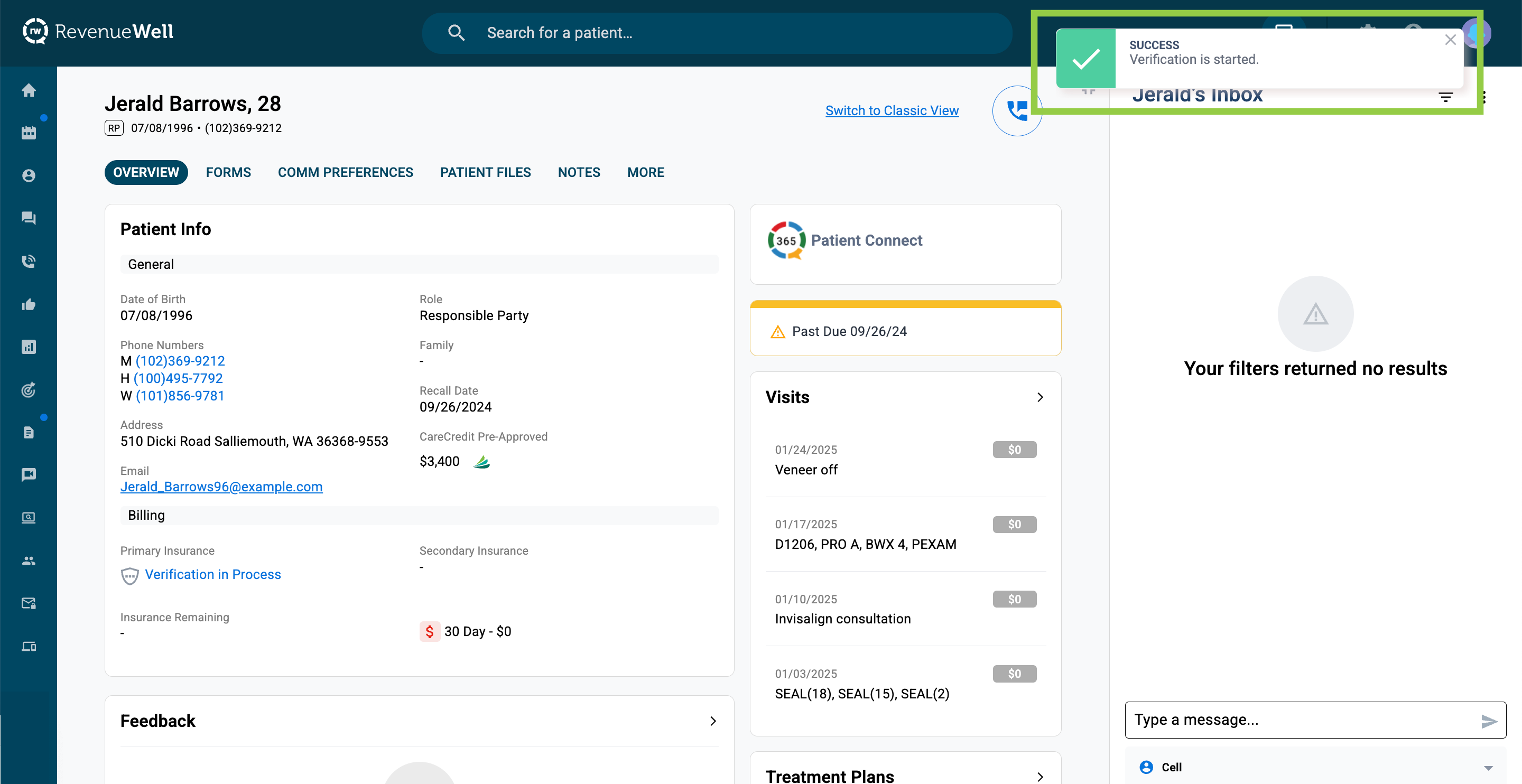Click the address 510 Dicki Road Salliemouth

254,441
